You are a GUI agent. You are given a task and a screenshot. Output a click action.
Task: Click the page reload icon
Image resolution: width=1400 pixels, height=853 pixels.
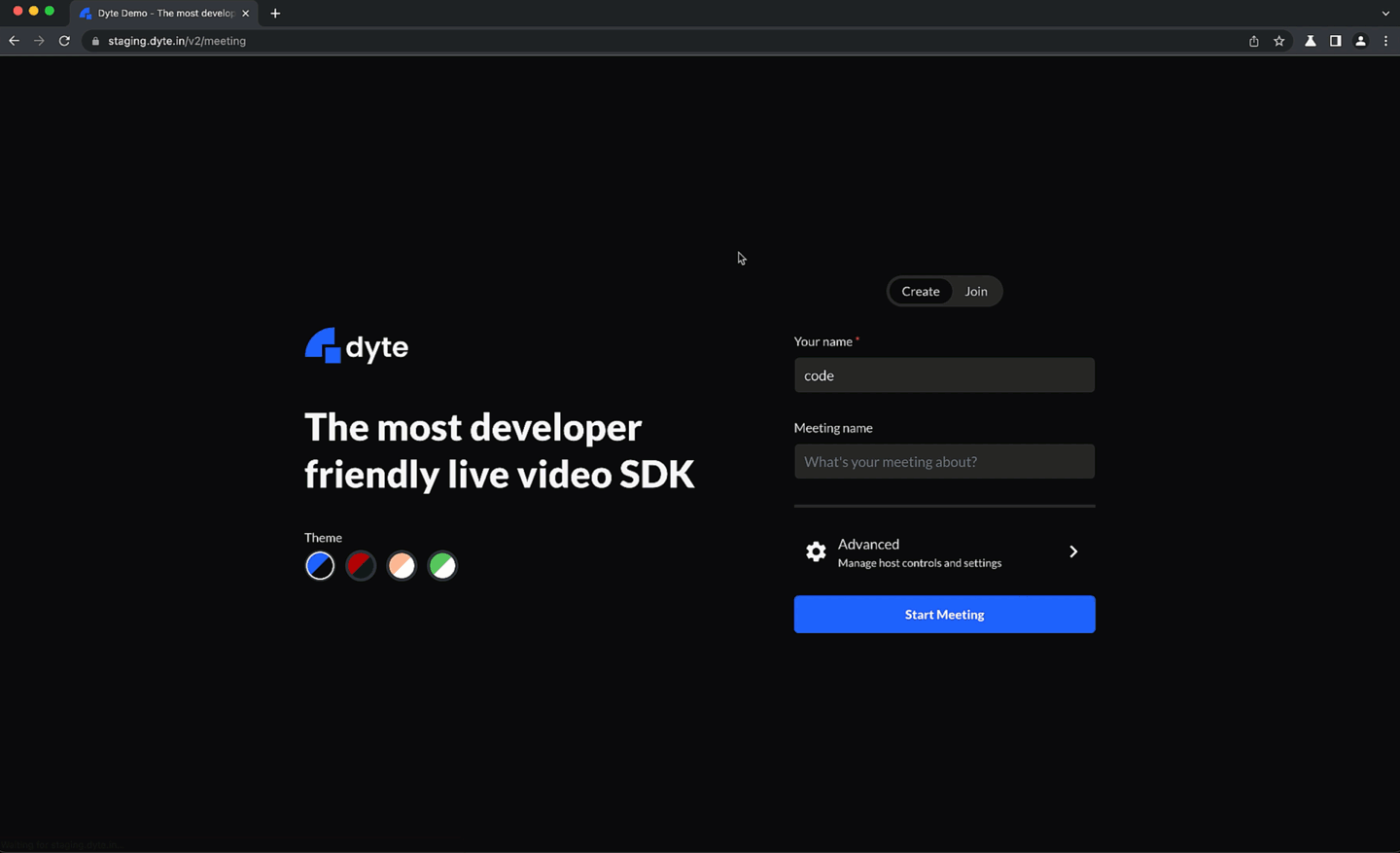coord(63,41)
